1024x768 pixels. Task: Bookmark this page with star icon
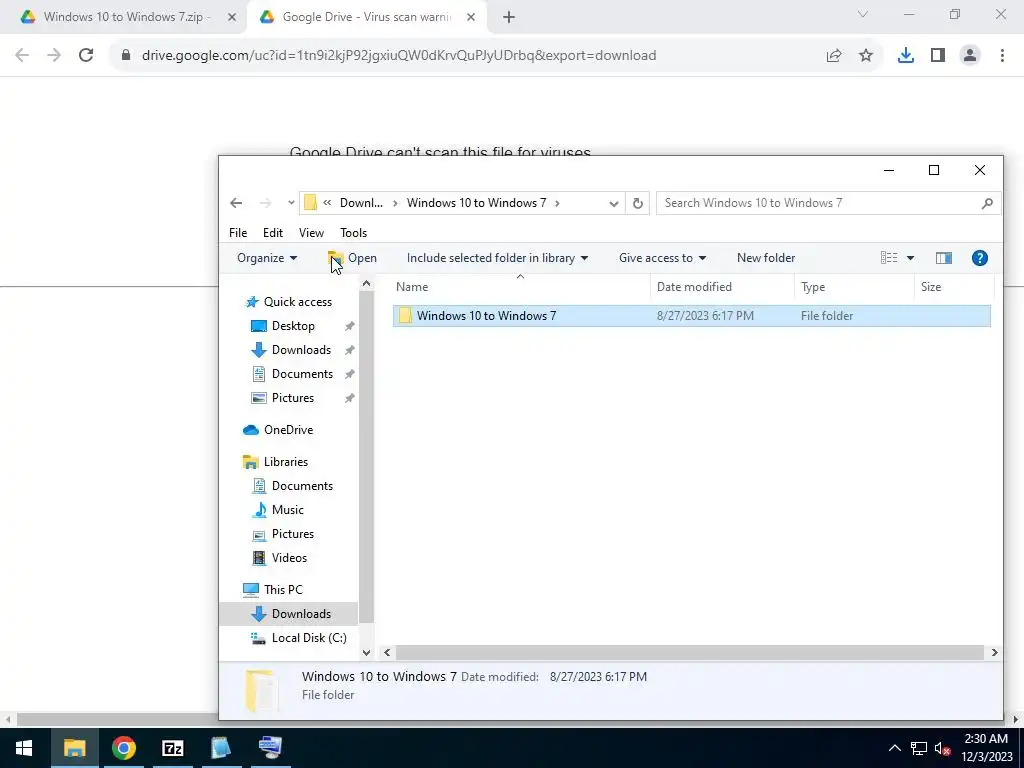(x=866, y=56)
